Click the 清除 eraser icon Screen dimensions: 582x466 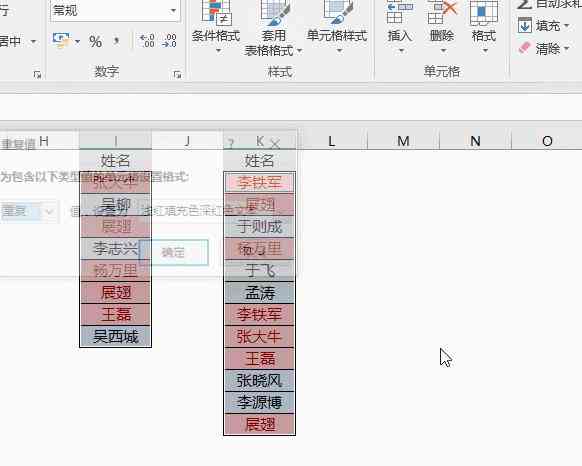point(525,48)
